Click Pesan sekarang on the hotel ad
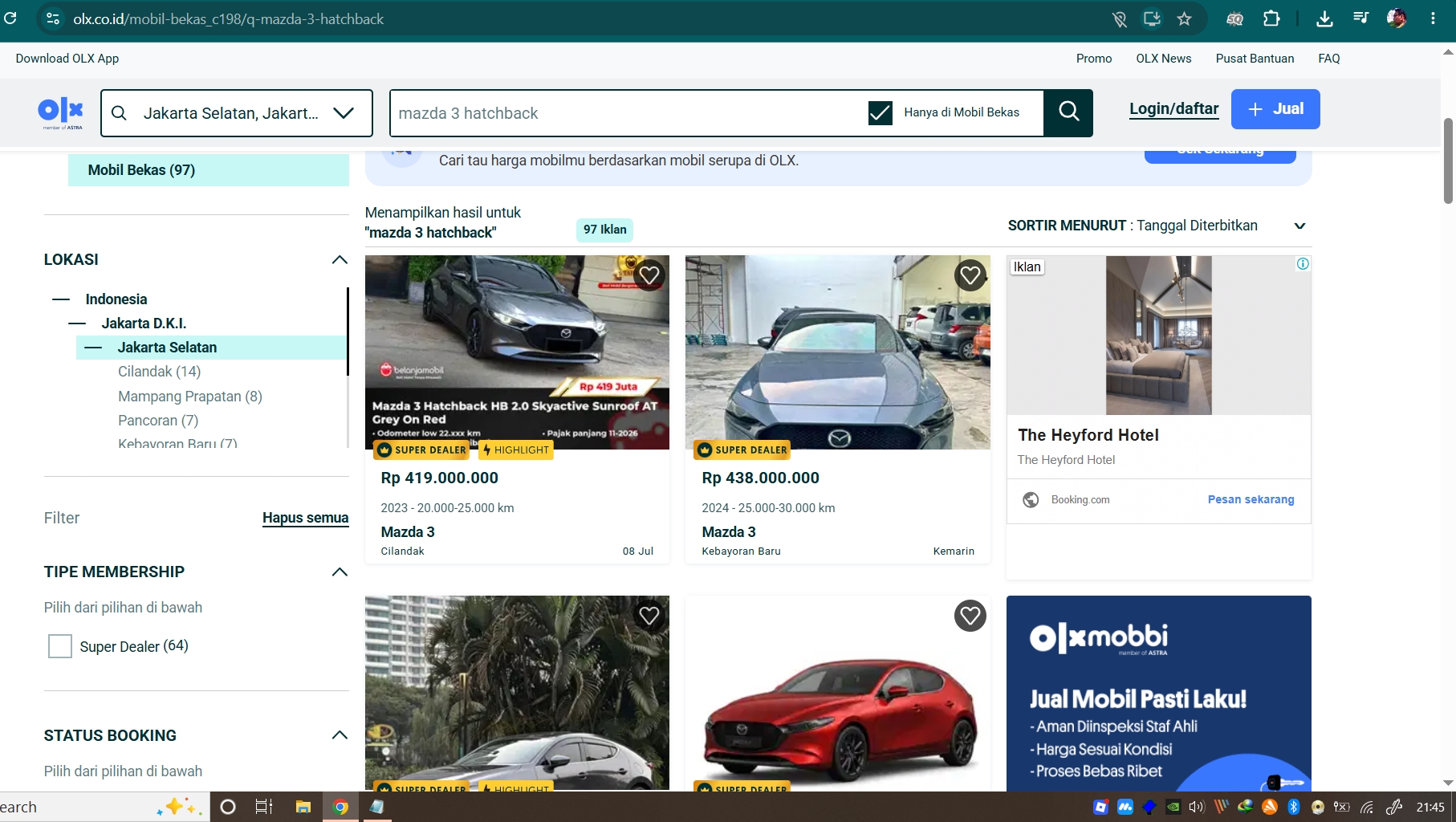Screen dimensions: 1456x822 pyautogui.click(x=1251, y=499)
